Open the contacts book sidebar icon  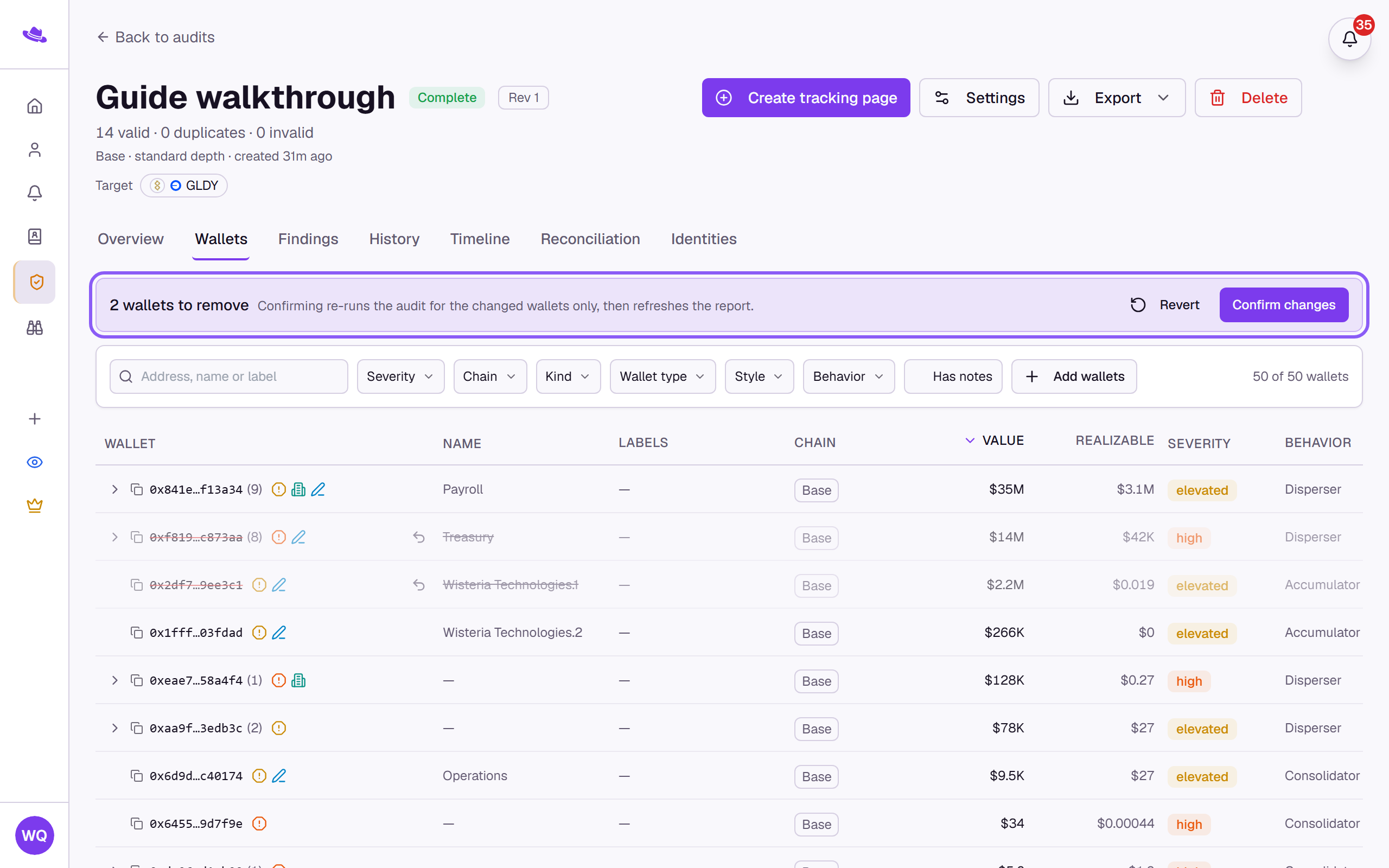click(34, 237)
